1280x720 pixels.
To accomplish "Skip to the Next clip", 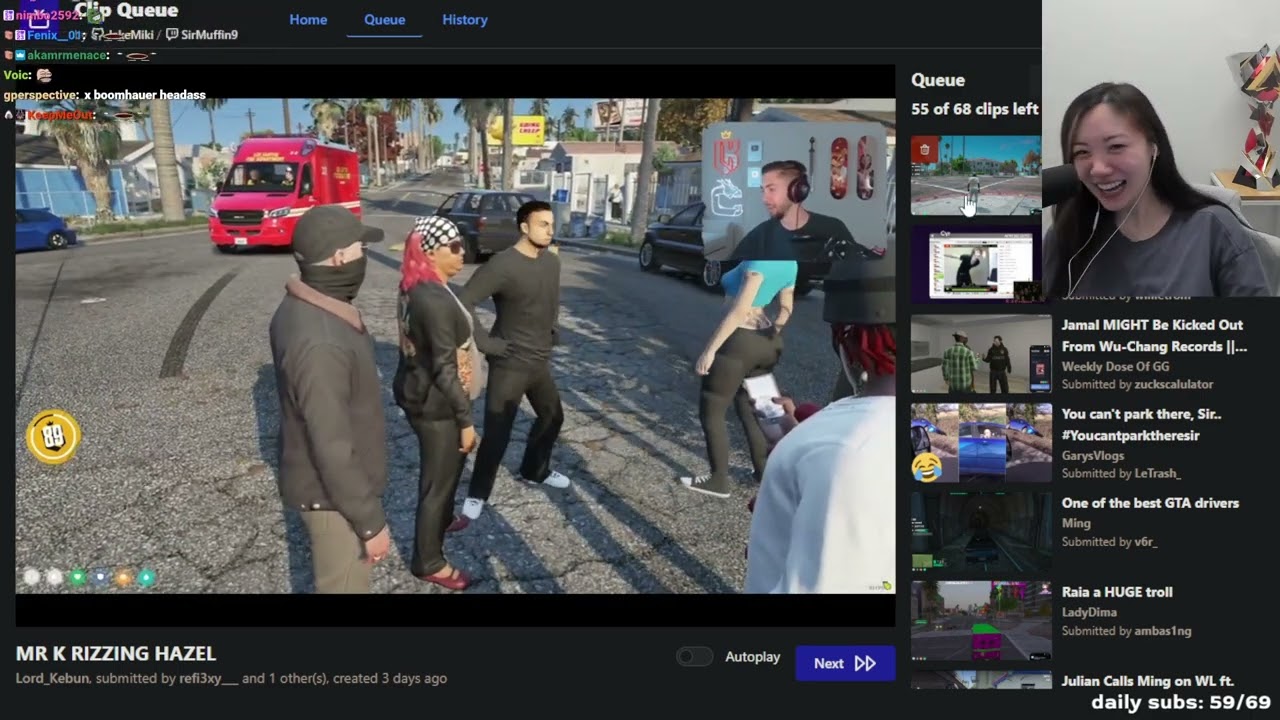I will tap(845, 663).
